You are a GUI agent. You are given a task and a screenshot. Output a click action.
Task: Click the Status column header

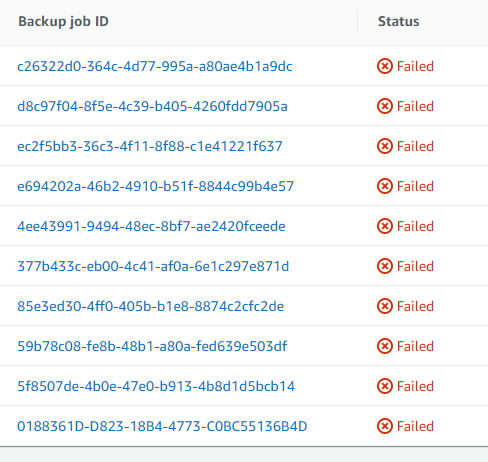398,22
